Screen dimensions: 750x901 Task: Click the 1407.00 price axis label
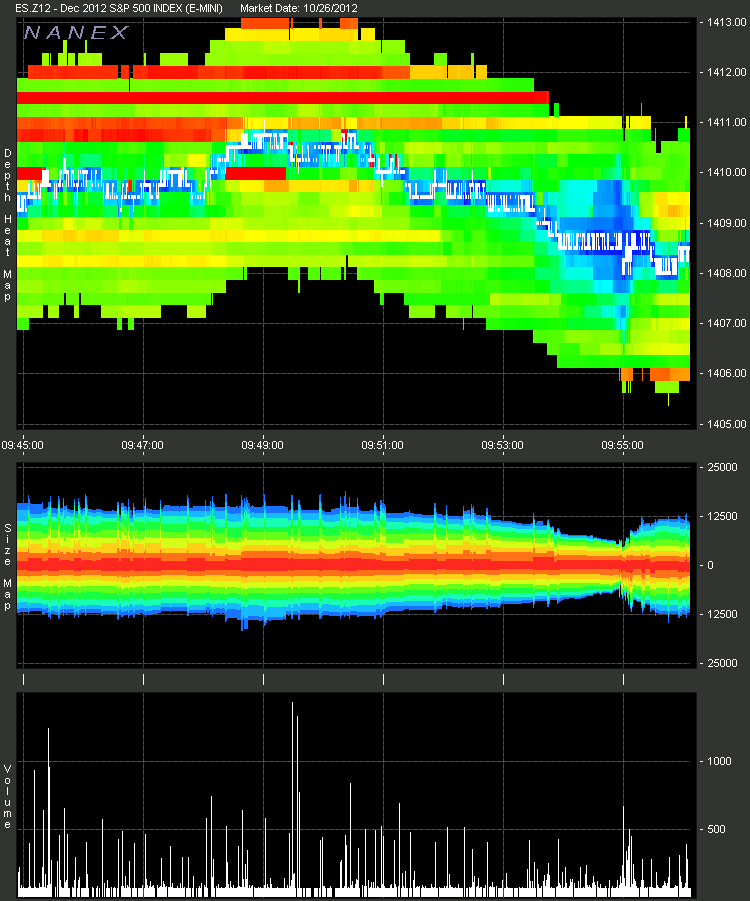(726, 324)
